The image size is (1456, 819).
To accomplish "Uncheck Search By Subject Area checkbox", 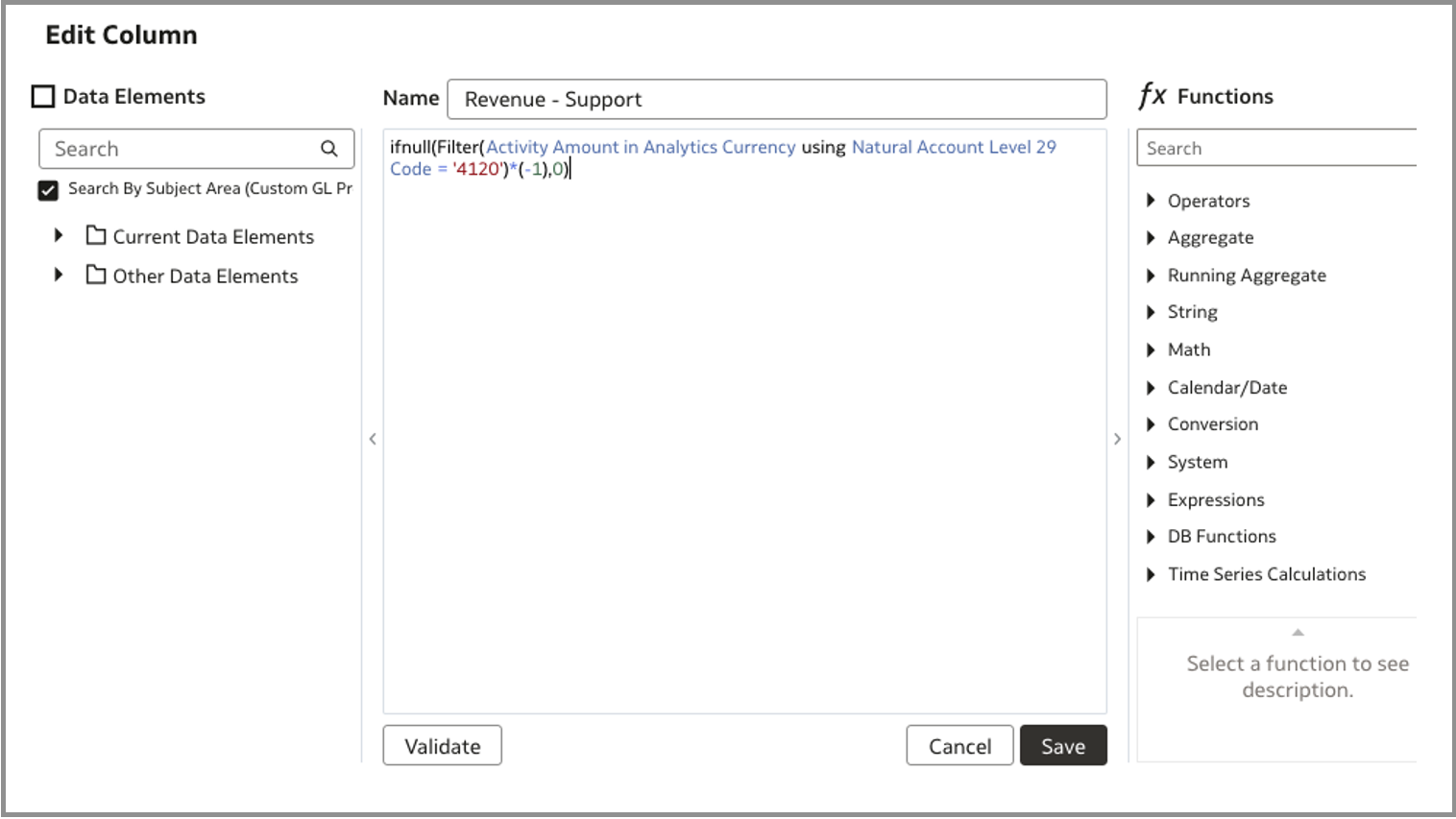I will 47,189.
